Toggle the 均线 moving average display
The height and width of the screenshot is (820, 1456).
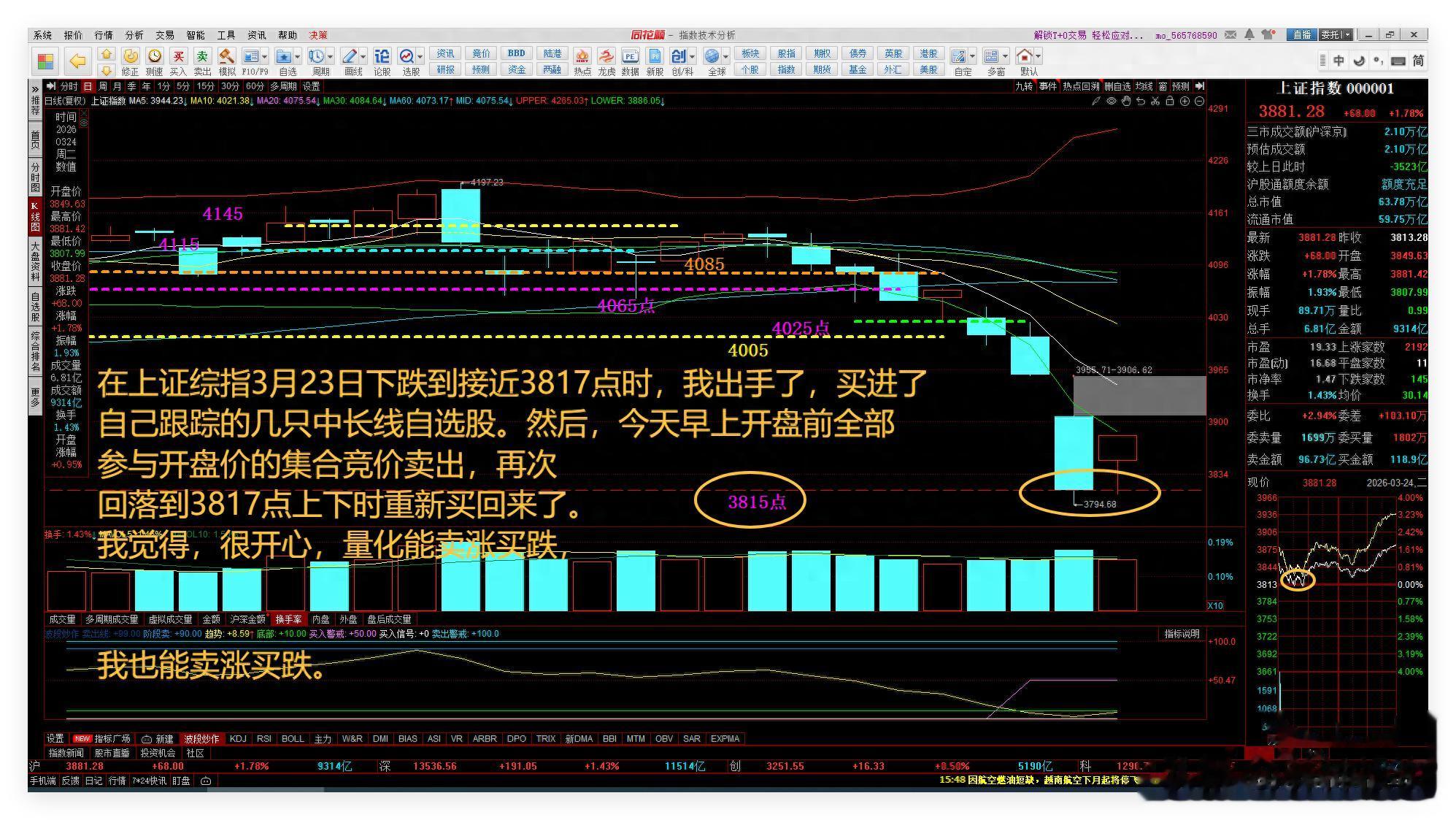click(x=1144, y=86)
